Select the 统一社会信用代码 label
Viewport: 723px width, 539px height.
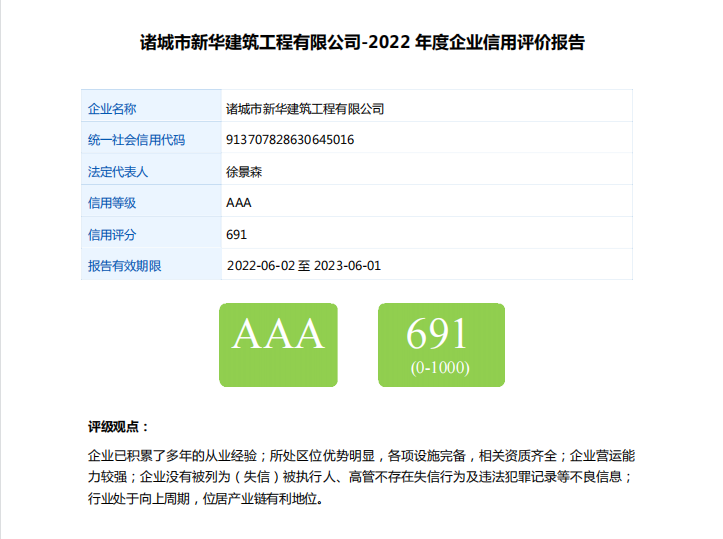click(x=136, y=140)
